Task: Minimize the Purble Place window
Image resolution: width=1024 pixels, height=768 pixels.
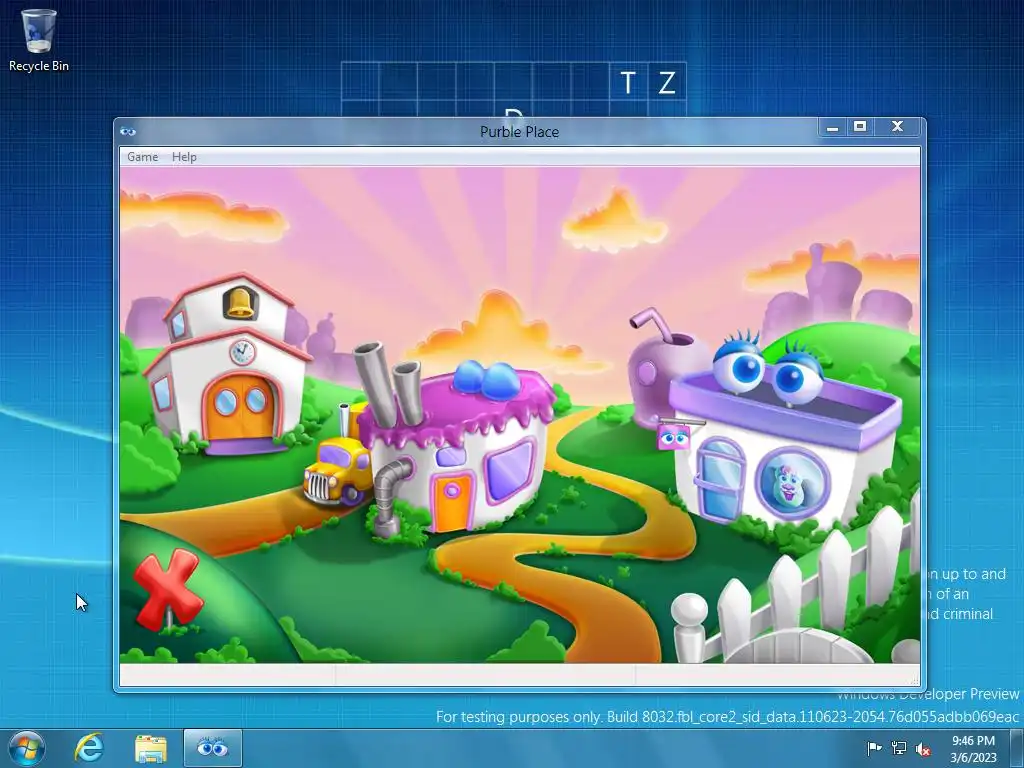Action: (833, 127)
